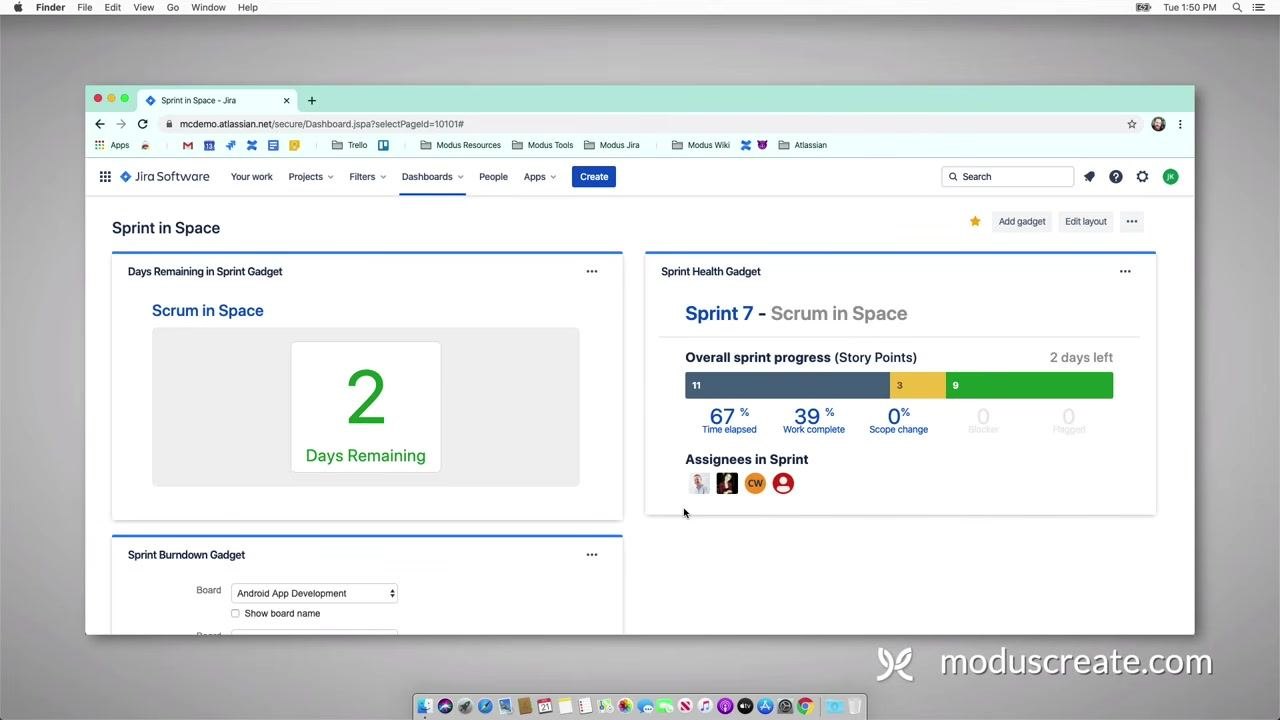Image resolution: width=1280 pixels, height=720 pixels.
Task: Open the JK user profile avatar
Action: 1170,177
